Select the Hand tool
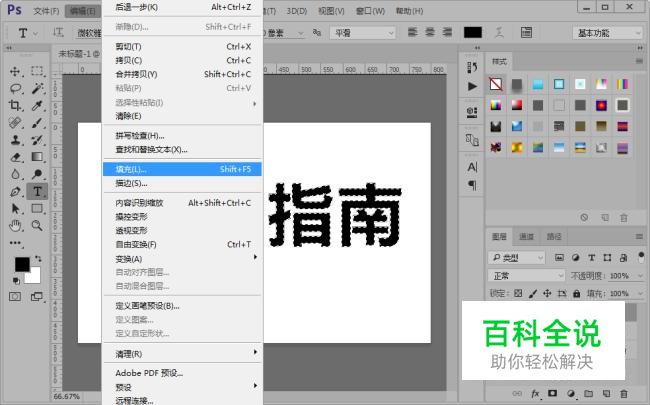This screenshot has width=650, height=405. point(15,226)
